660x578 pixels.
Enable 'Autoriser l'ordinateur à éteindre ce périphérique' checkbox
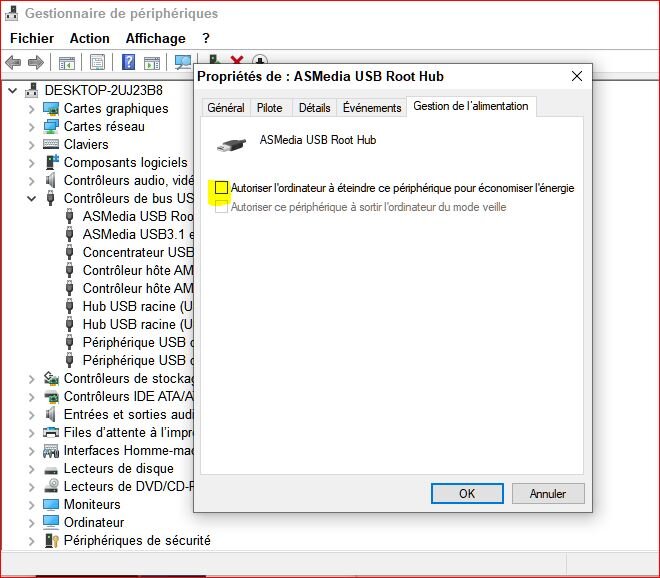(x=221, y=188)
